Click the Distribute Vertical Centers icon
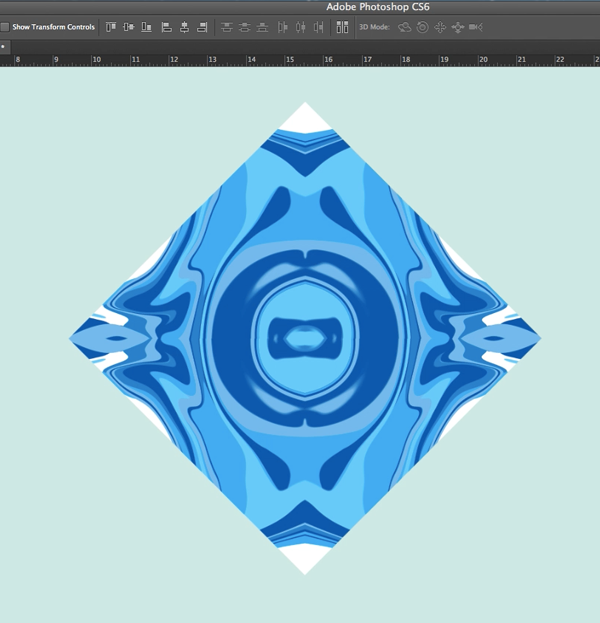 click(245, 27)
